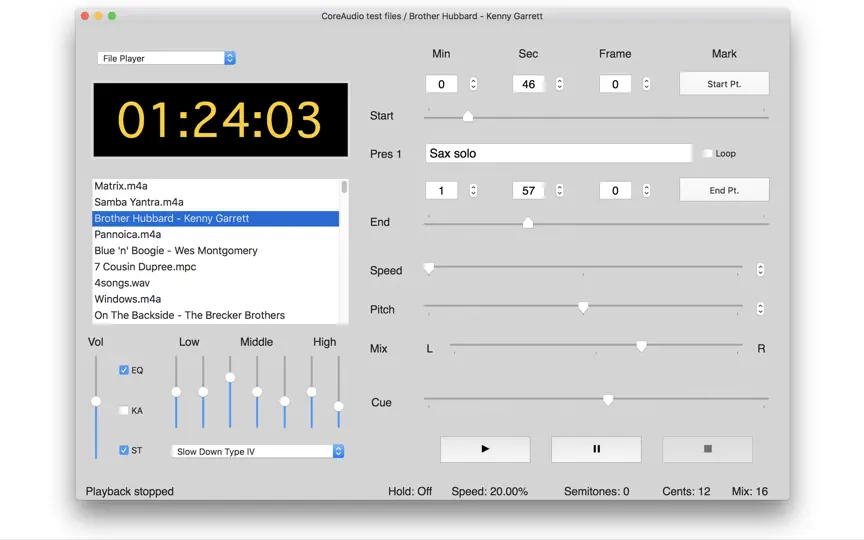Click the Mix balance slider handle

pos(641,346)
